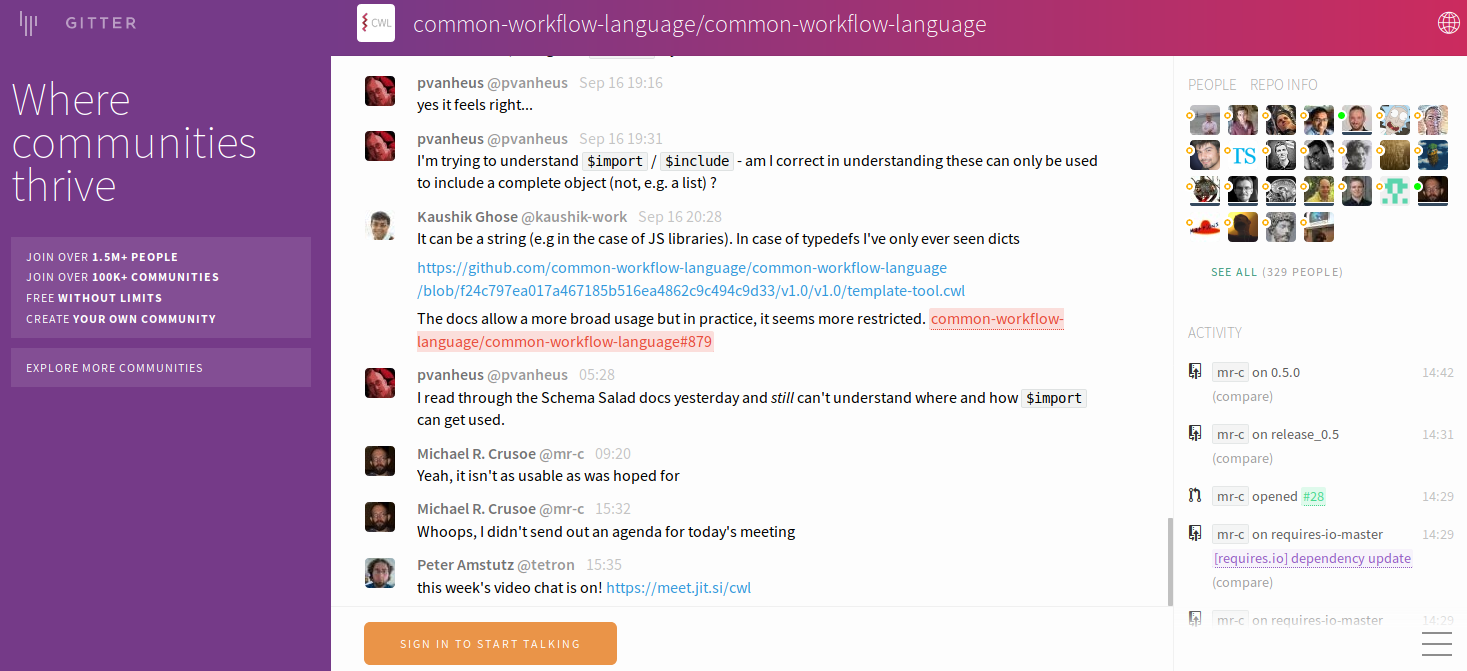Open the #28 pull request link
Viewport: 1467px width, 671px height.
point(1313,496)
